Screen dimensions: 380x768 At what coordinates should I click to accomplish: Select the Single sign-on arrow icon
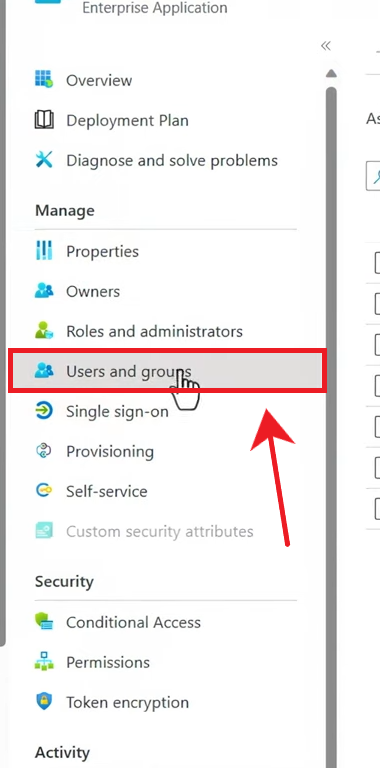pos(44,411)
